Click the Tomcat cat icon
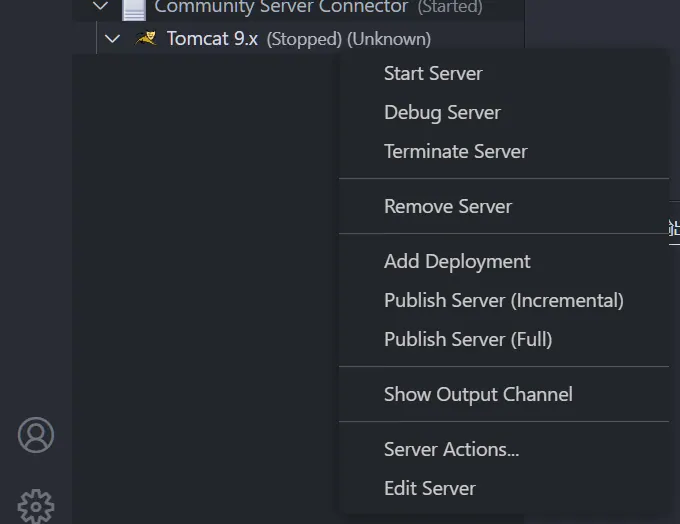 click(x=146, y=39)
